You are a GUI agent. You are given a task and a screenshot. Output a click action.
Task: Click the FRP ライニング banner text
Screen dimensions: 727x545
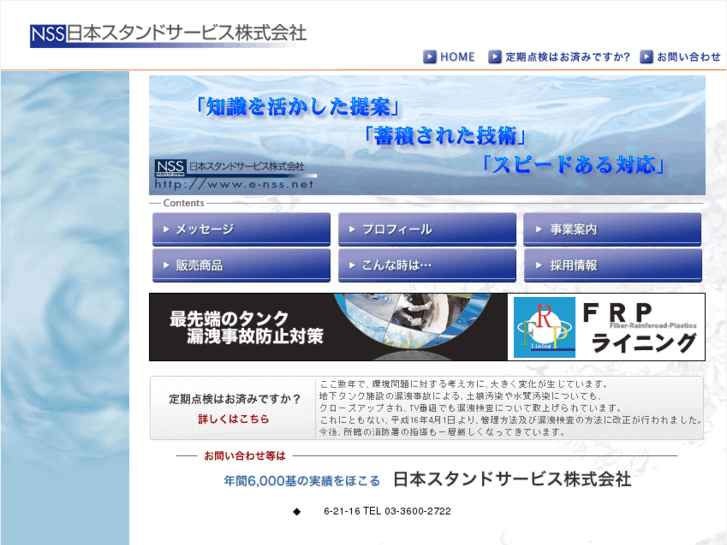[x=640, y=328]
